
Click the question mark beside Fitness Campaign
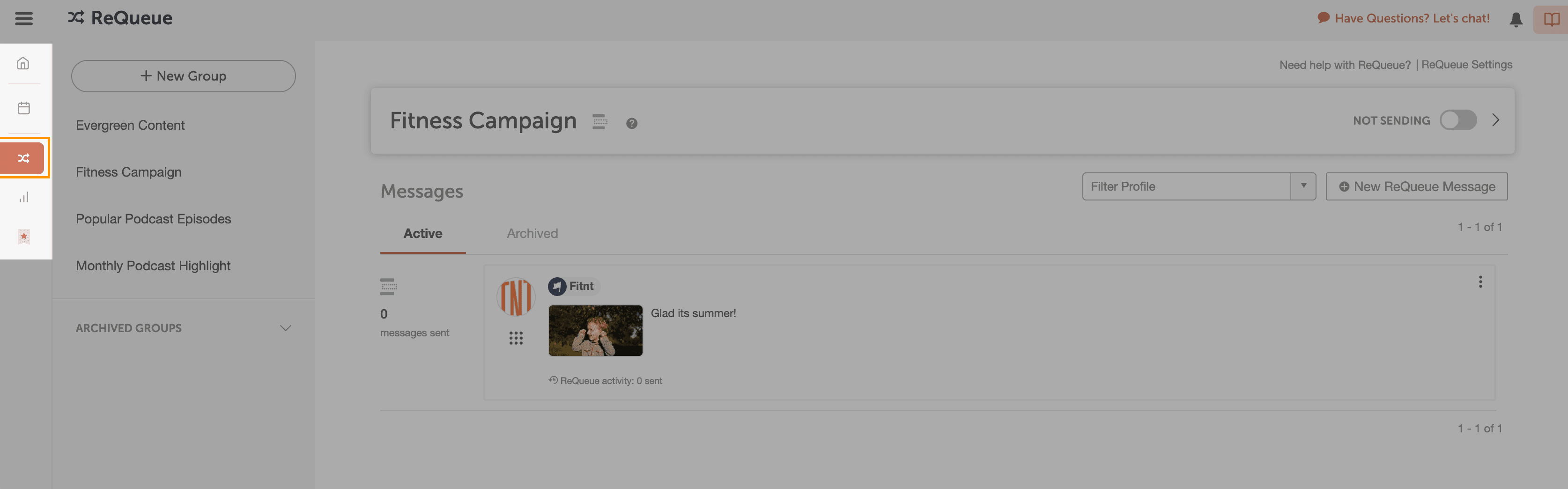tap(631, 124)
